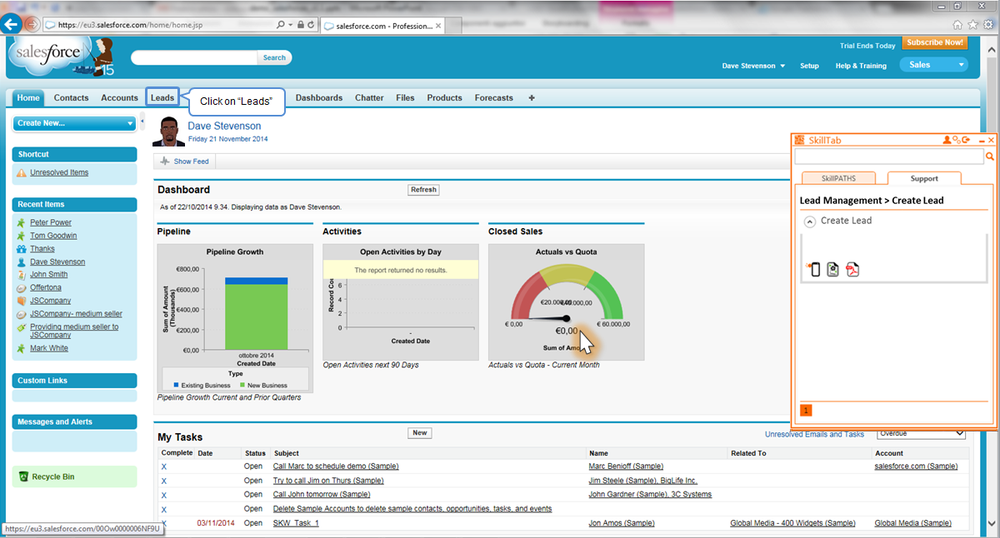Click the Search button in header
This screenshot has height=538, width=1000.
click(x=274, y=57)
